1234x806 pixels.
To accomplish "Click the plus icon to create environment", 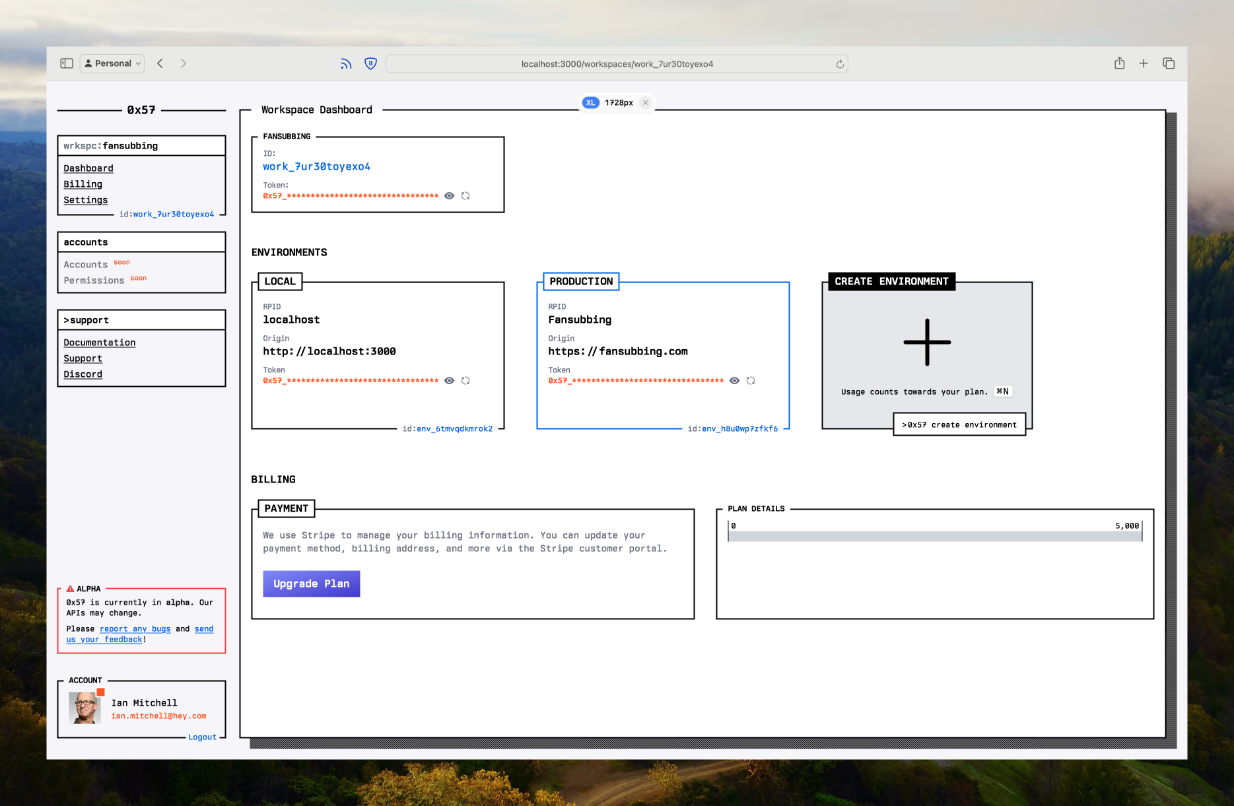I will [926, 342].
